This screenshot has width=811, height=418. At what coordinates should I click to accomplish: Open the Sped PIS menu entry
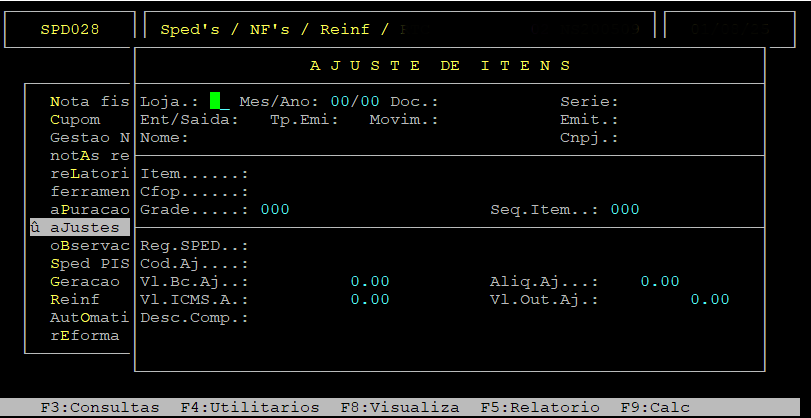pyautogui.click(x=89, y=263)
